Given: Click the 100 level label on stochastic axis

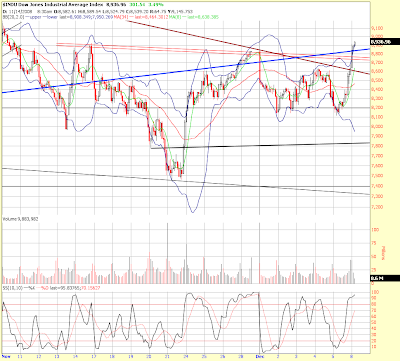Looking at the screenshot, I should (375, 292).
